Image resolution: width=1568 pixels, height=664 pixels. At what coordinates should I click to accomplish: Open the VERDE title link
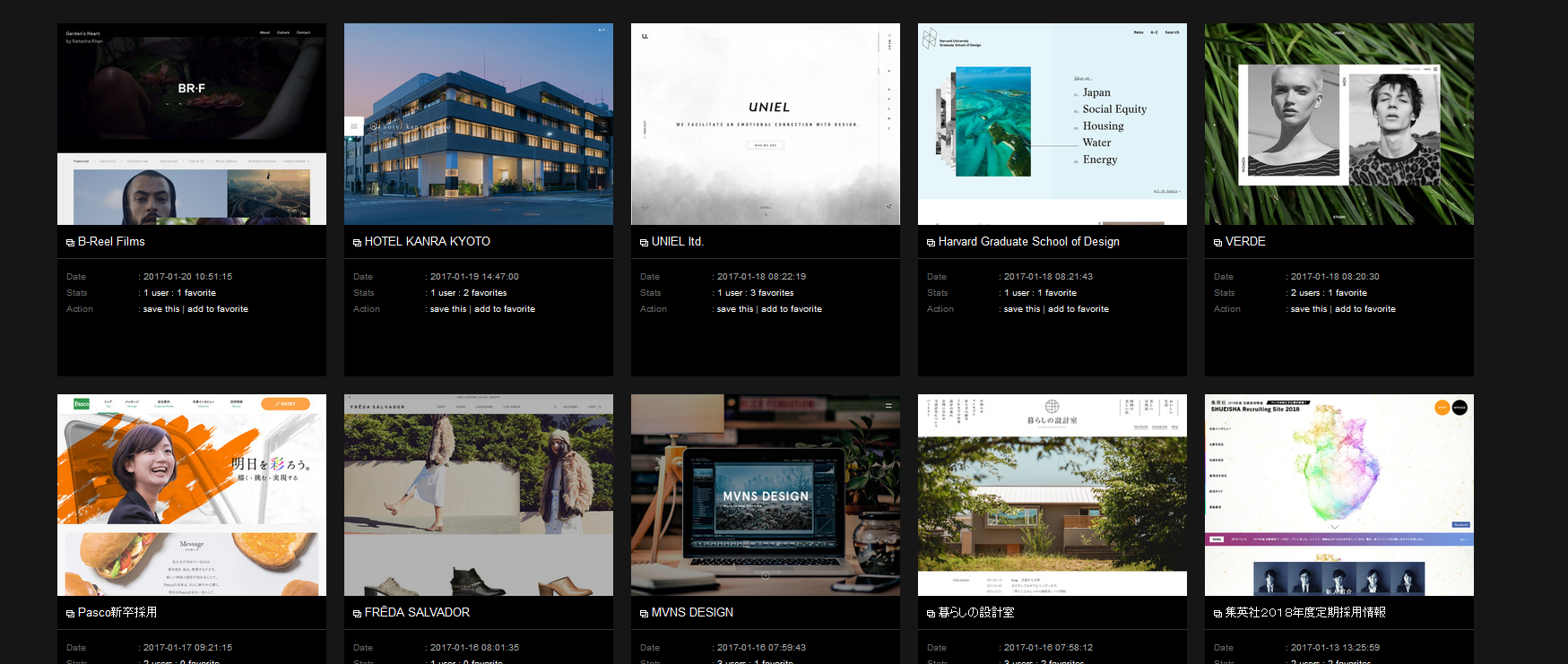1245,242
